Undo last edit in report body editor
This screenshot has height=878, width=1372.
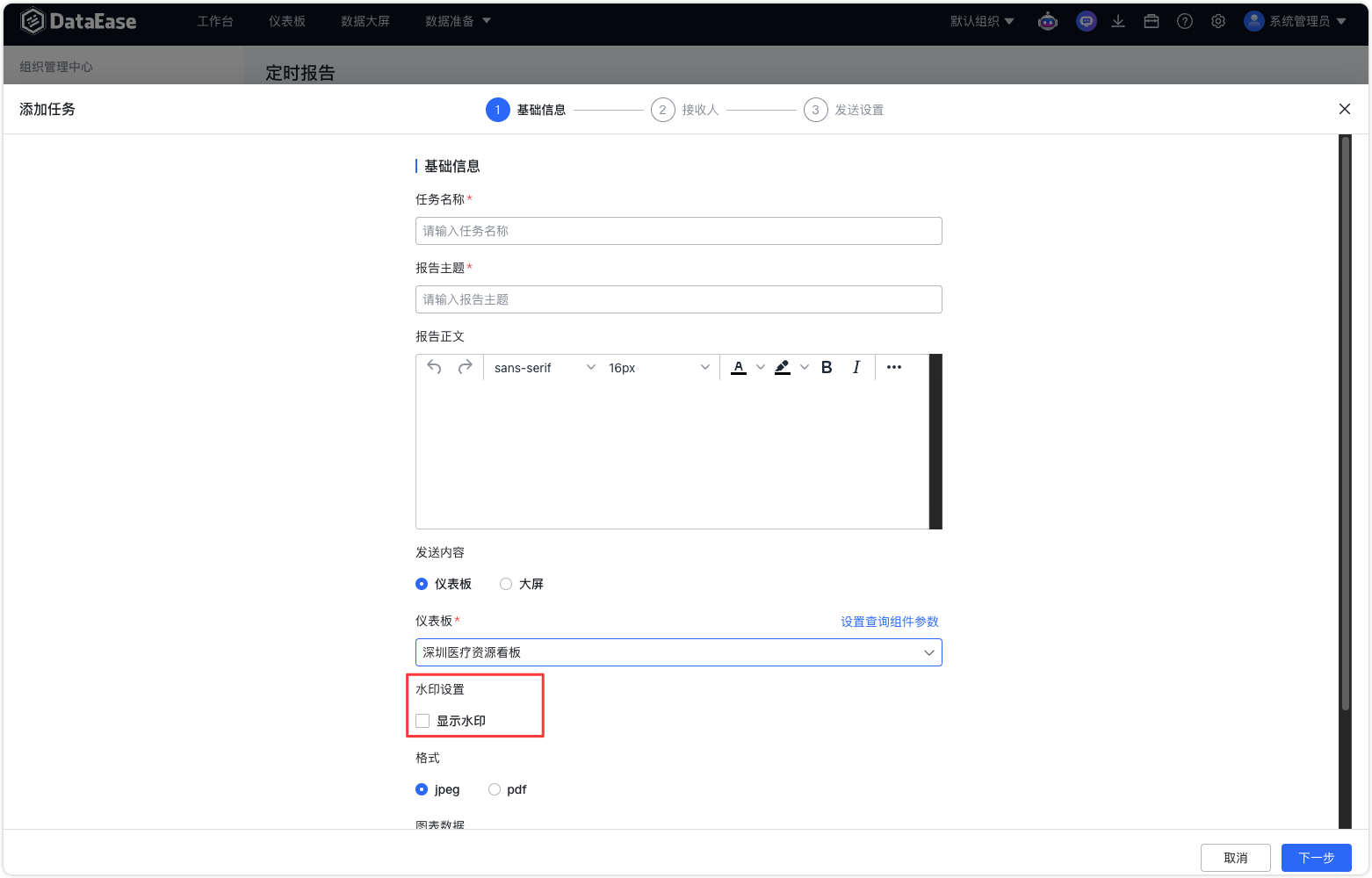click(x=434, y=367)
